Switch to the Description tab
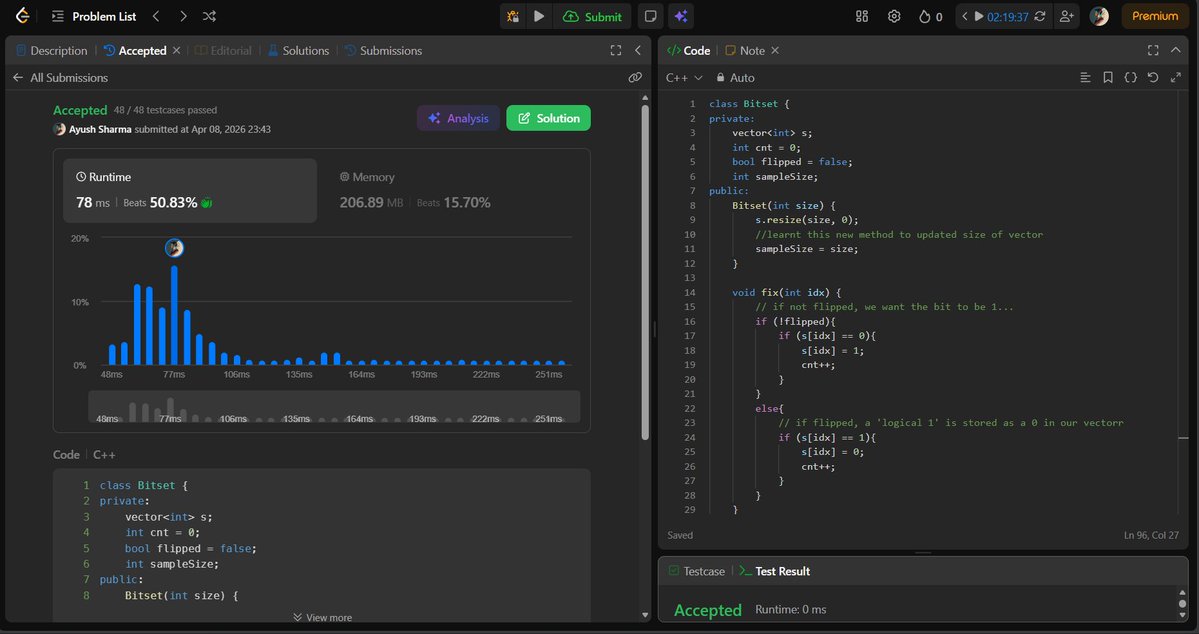Viewport: 1199px width, 634px height. [51, 50]
